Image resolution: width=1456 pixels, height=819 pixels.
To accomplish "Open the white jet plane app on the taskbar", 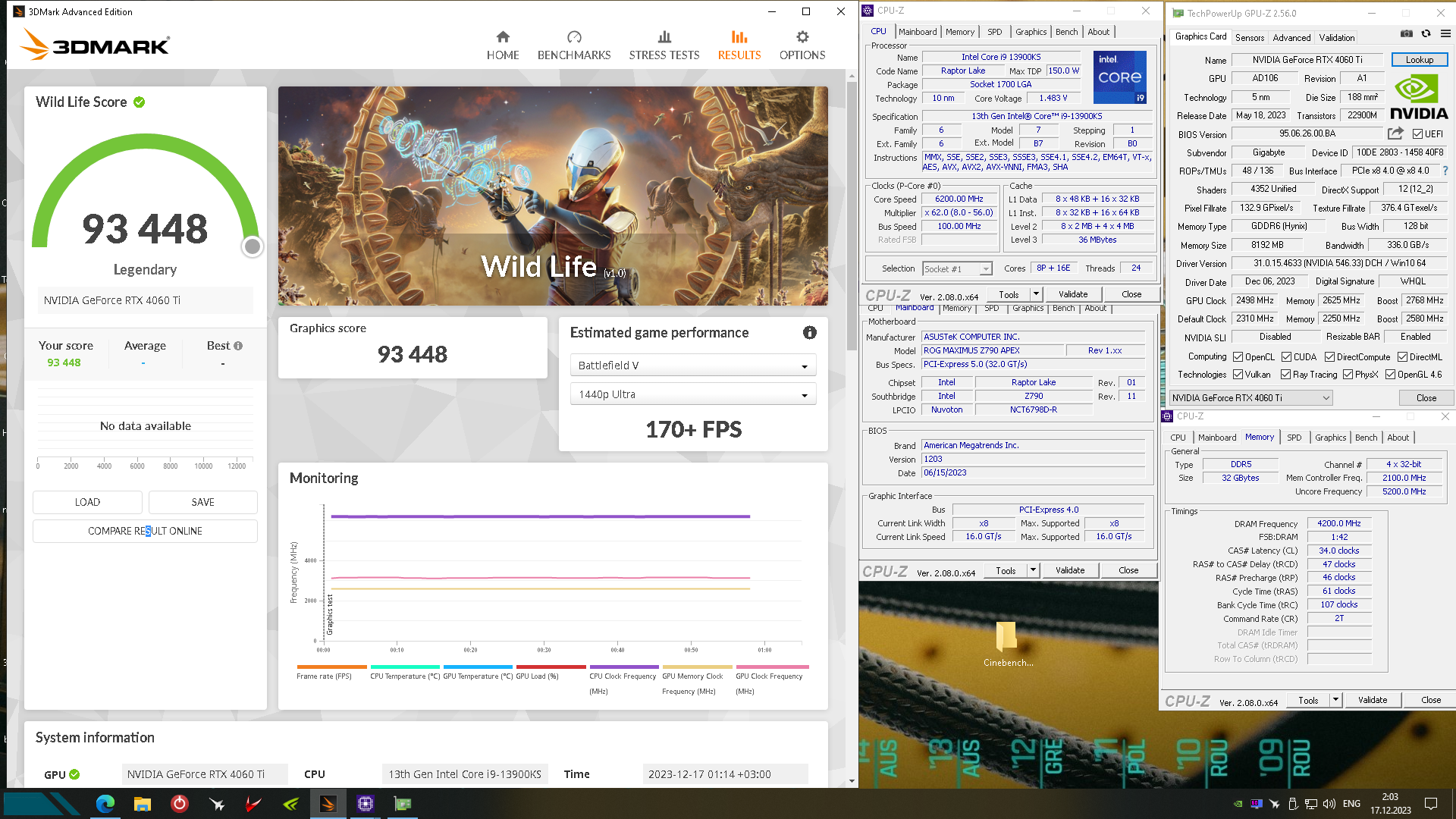I will pyautogui.click(x=216, y=804).
